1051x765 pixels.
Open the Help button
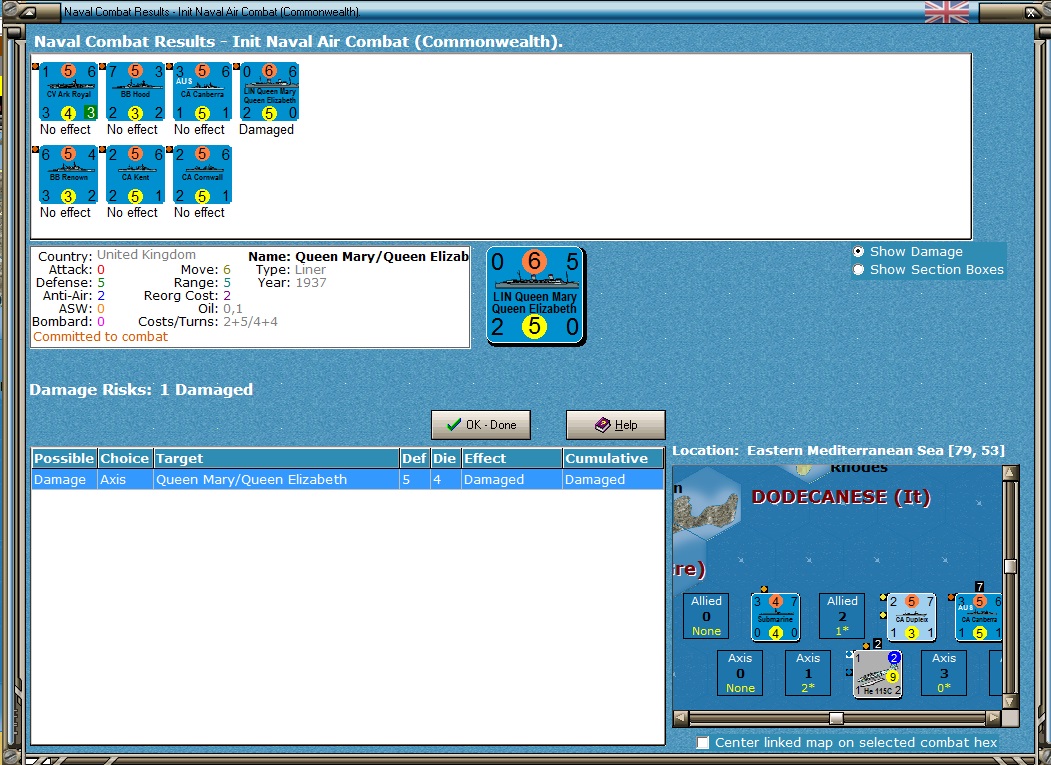(x=615, y=425)
